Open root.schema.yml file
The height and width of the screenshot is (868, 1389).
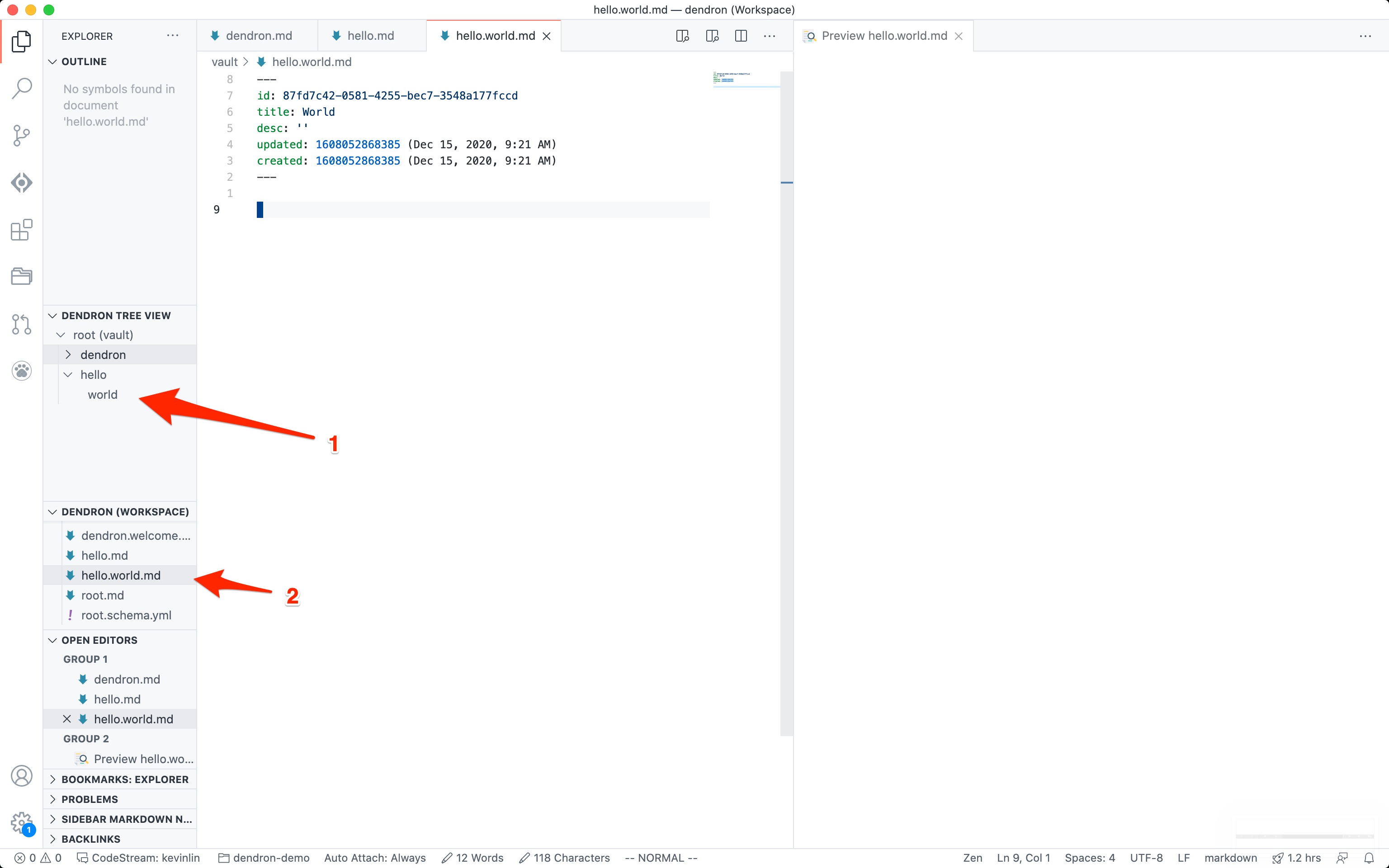tap(120, 615)
